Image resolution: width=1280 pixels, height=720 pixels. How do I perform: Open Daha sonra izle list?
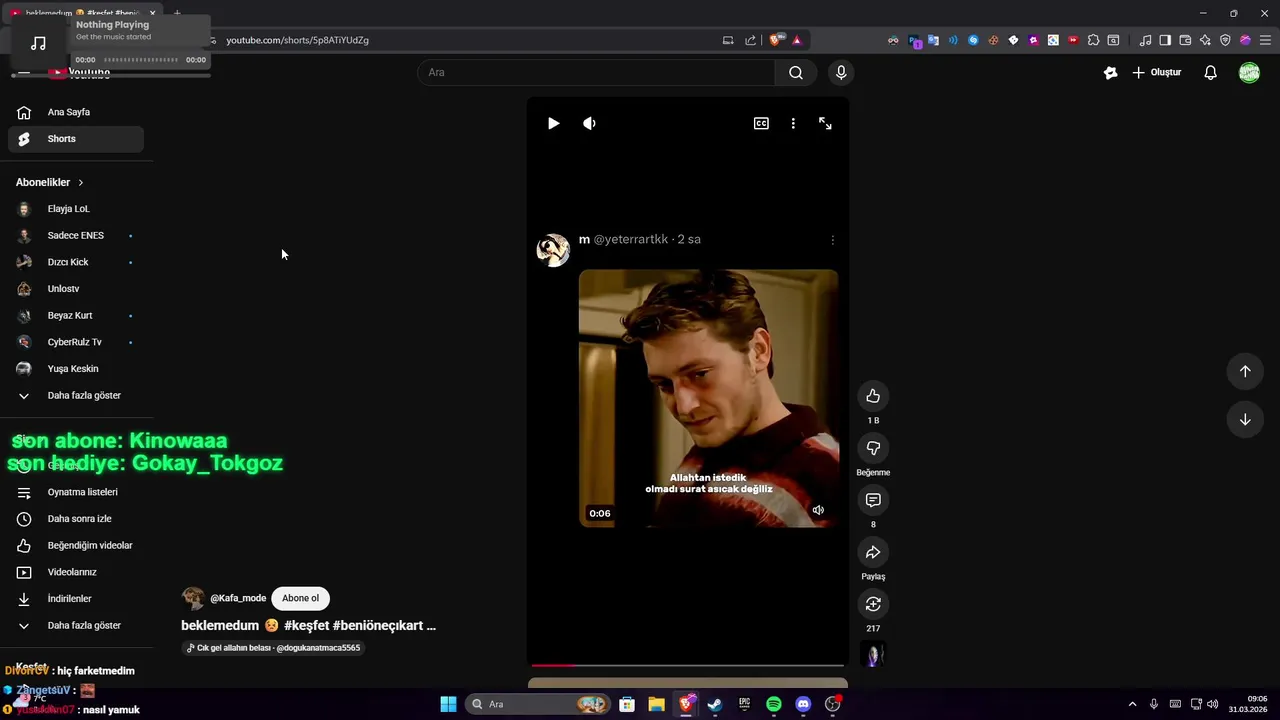[x=76, y=519]
